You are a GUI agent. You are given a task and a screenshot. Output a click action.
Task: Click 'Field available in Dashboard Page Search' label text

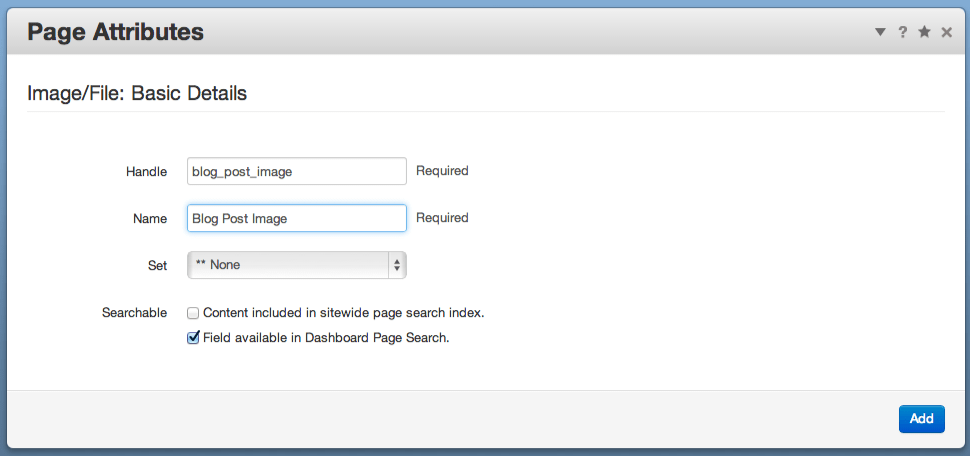[326, 338]
